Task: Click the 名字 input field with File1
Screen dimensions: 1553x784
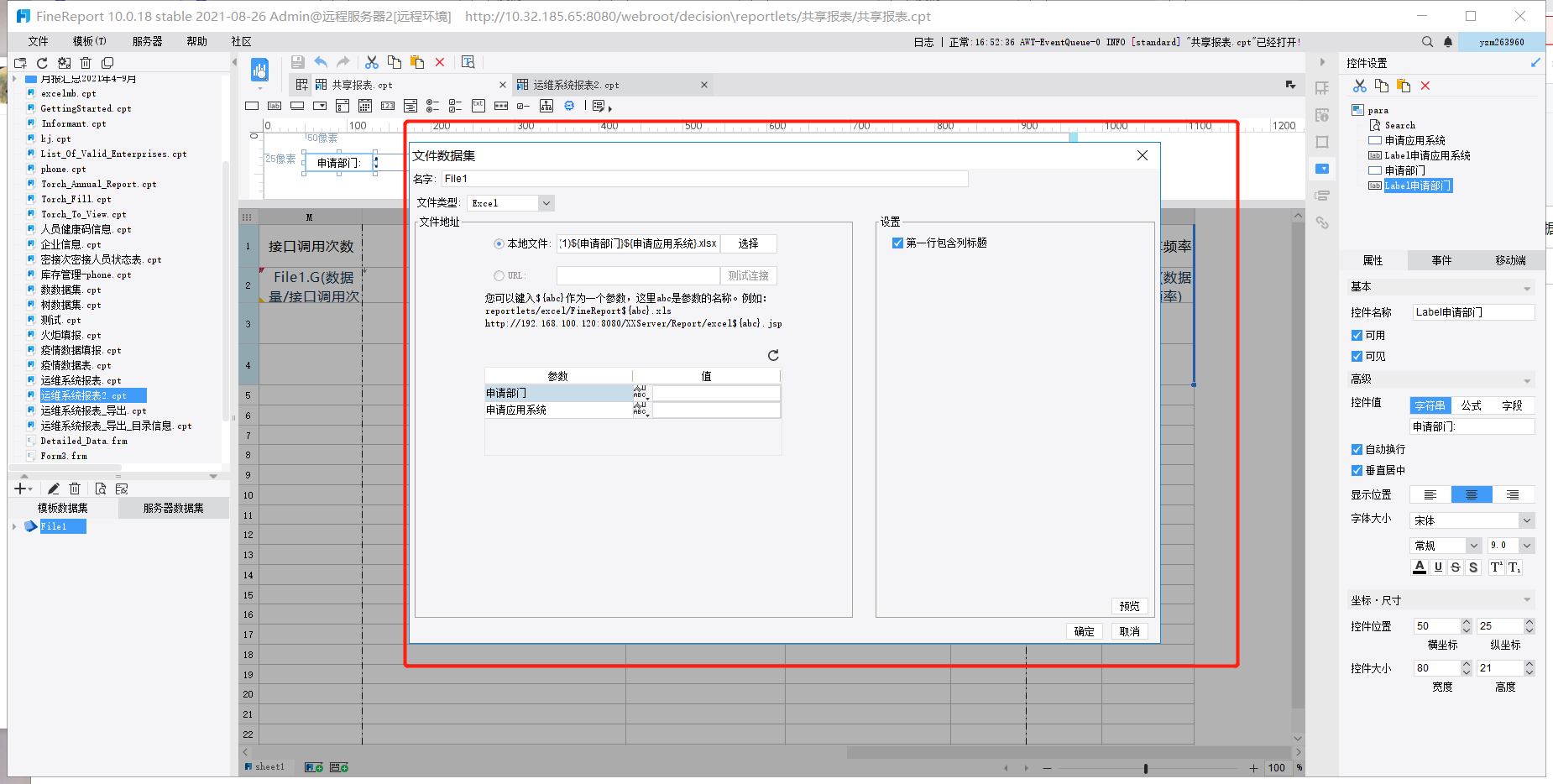Action: (x=704, y=179)
